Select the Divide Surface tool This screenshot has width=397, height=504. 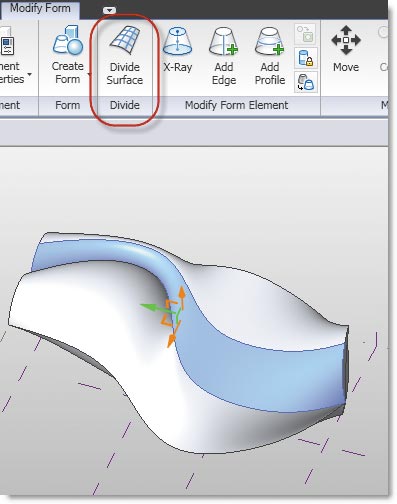[125, 55]
